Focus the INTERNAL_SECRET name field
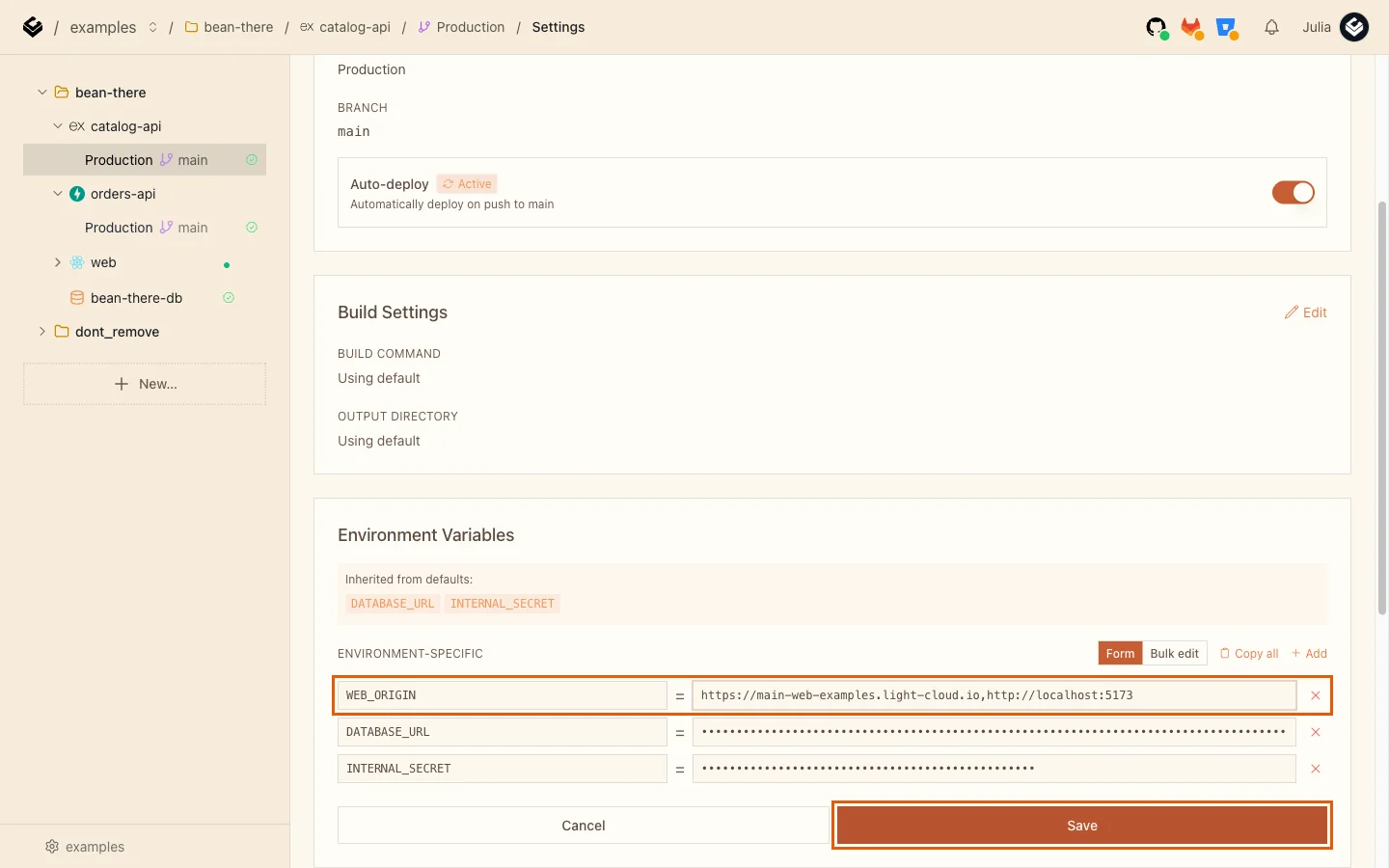The height and width of the screenshot is (868, 1389). (x=503, y=769)
